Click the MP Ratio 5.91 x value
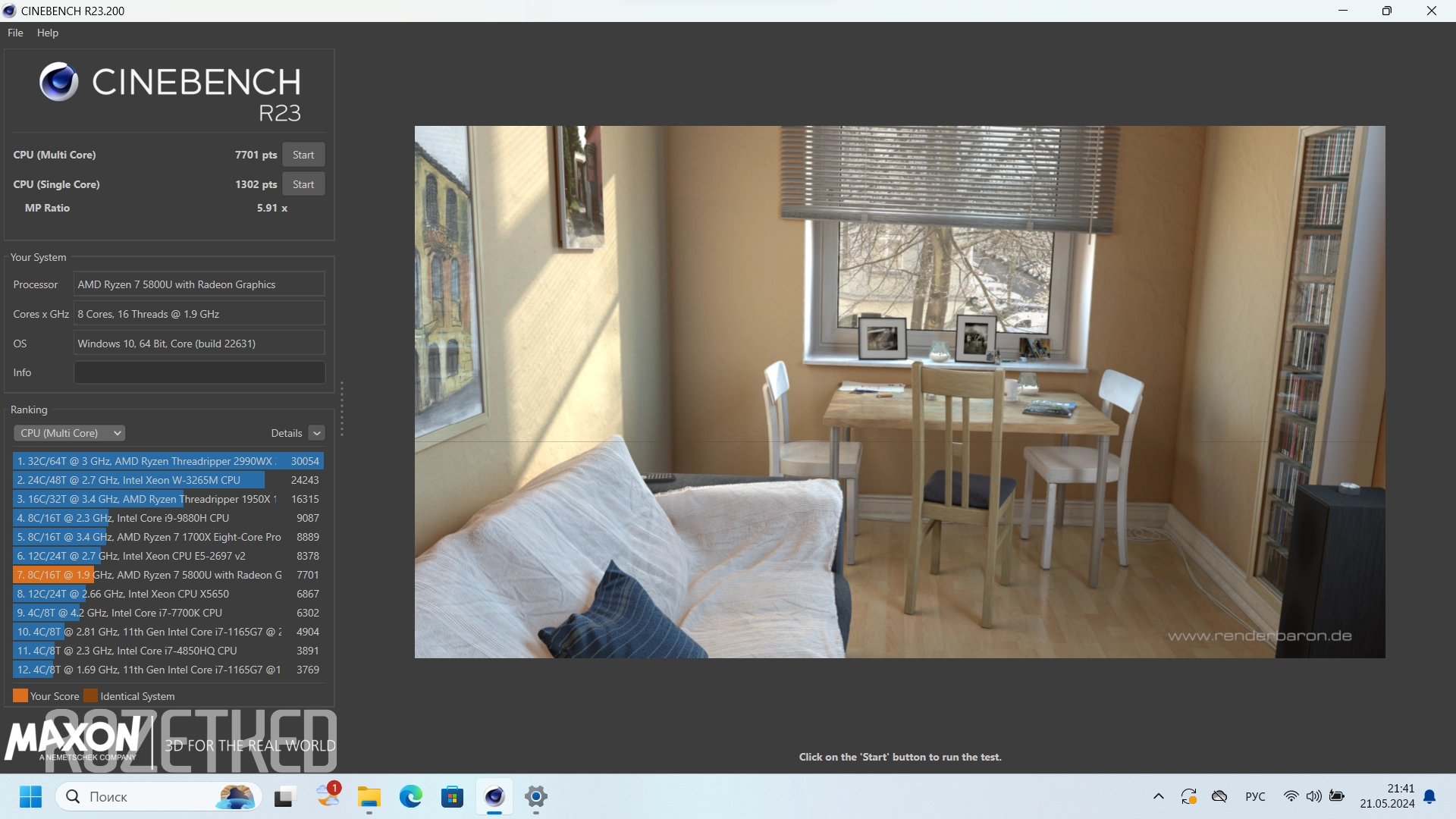1456x819 pixels. pos(272,208)
